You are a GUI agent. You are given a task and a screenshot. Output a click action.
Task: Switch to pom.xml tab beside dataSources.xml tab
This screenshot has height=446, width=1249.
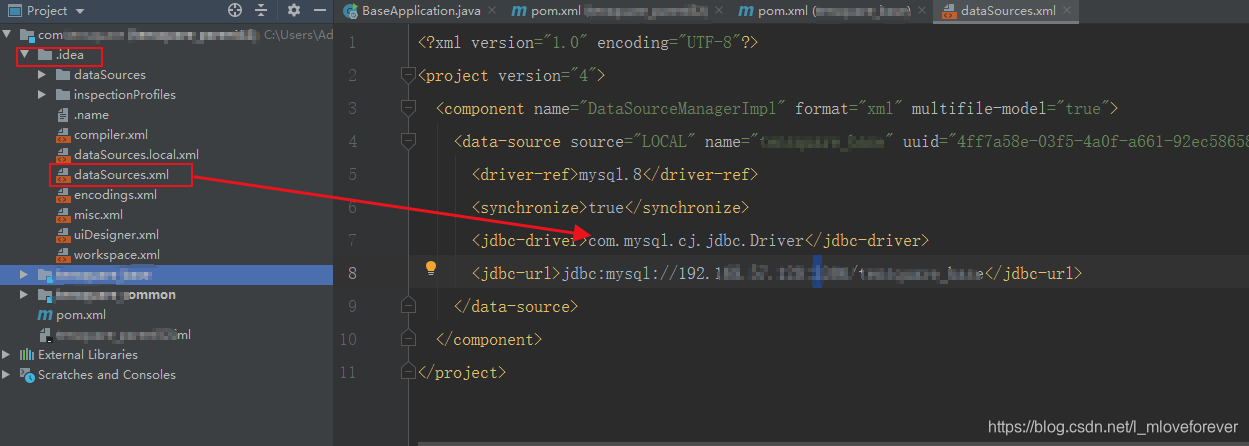pos(832,11)
